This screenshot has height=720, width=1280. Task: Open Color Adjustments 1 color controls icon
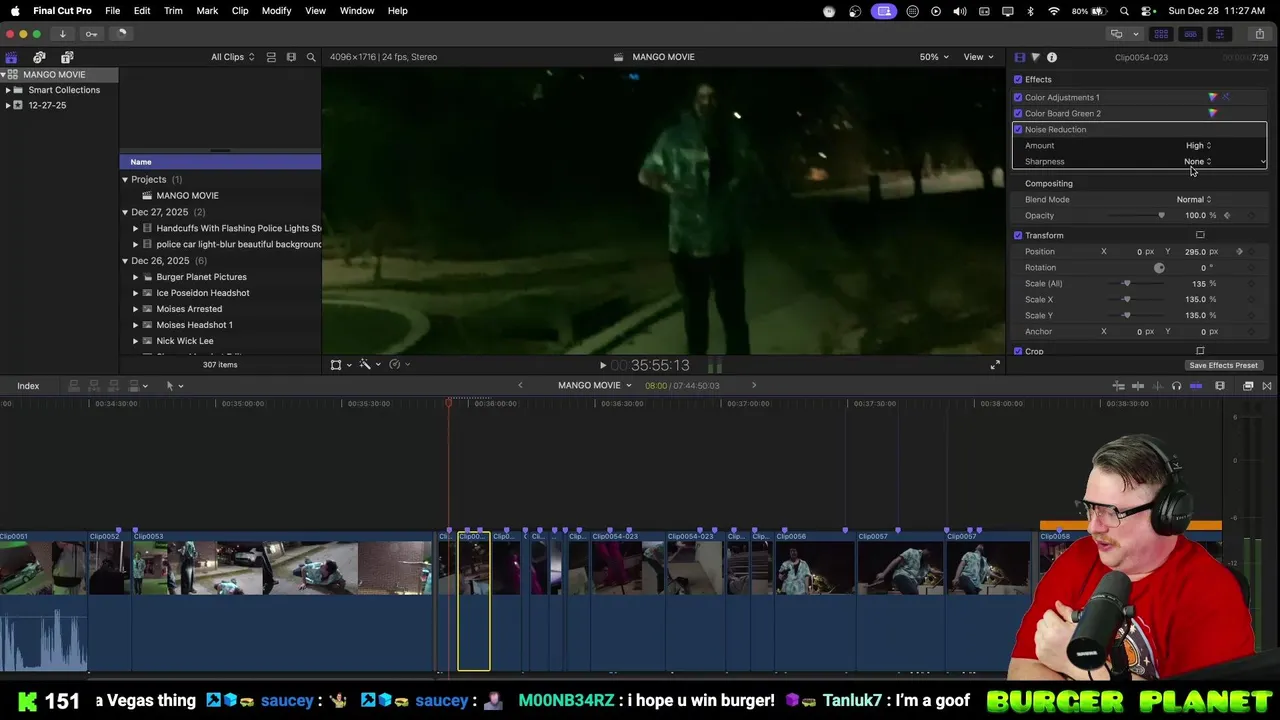tap(1213, 97)
